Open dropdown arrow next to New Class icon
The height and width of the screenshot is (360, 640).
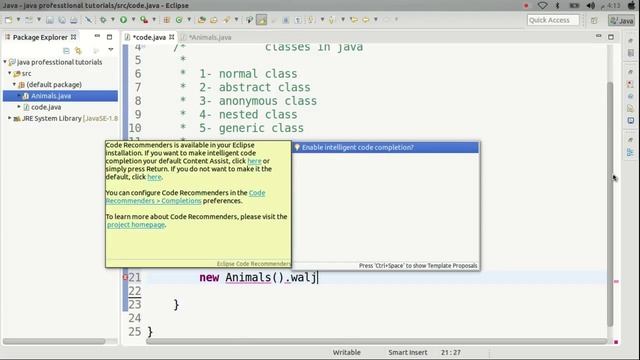pyautogui.click(x=189, y=20)
